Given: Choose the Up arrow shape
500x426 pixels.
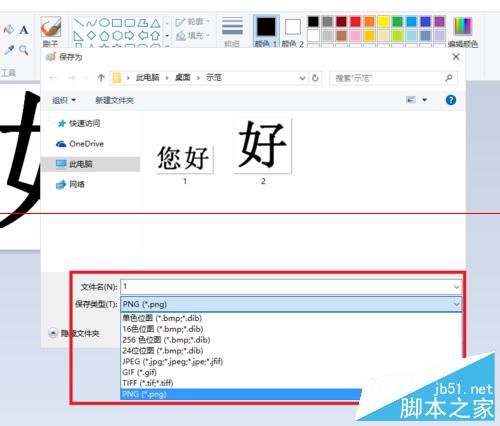Looking at the screenshot, I should coord(155,35).
